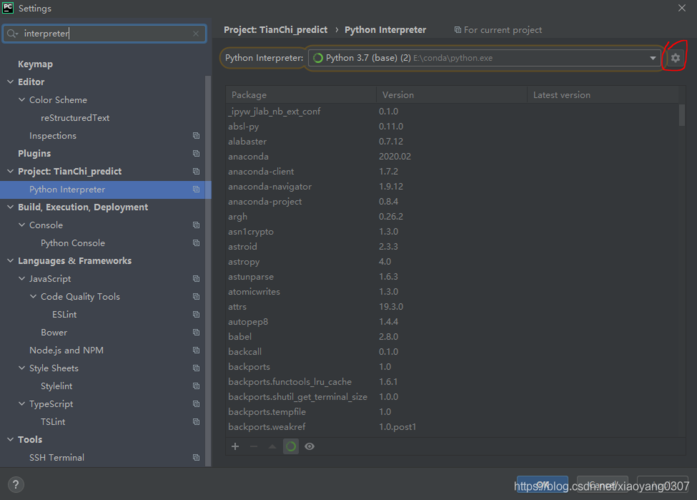Open the interpreter gear settings menu
Screen dimensions: 697x500
675,58
